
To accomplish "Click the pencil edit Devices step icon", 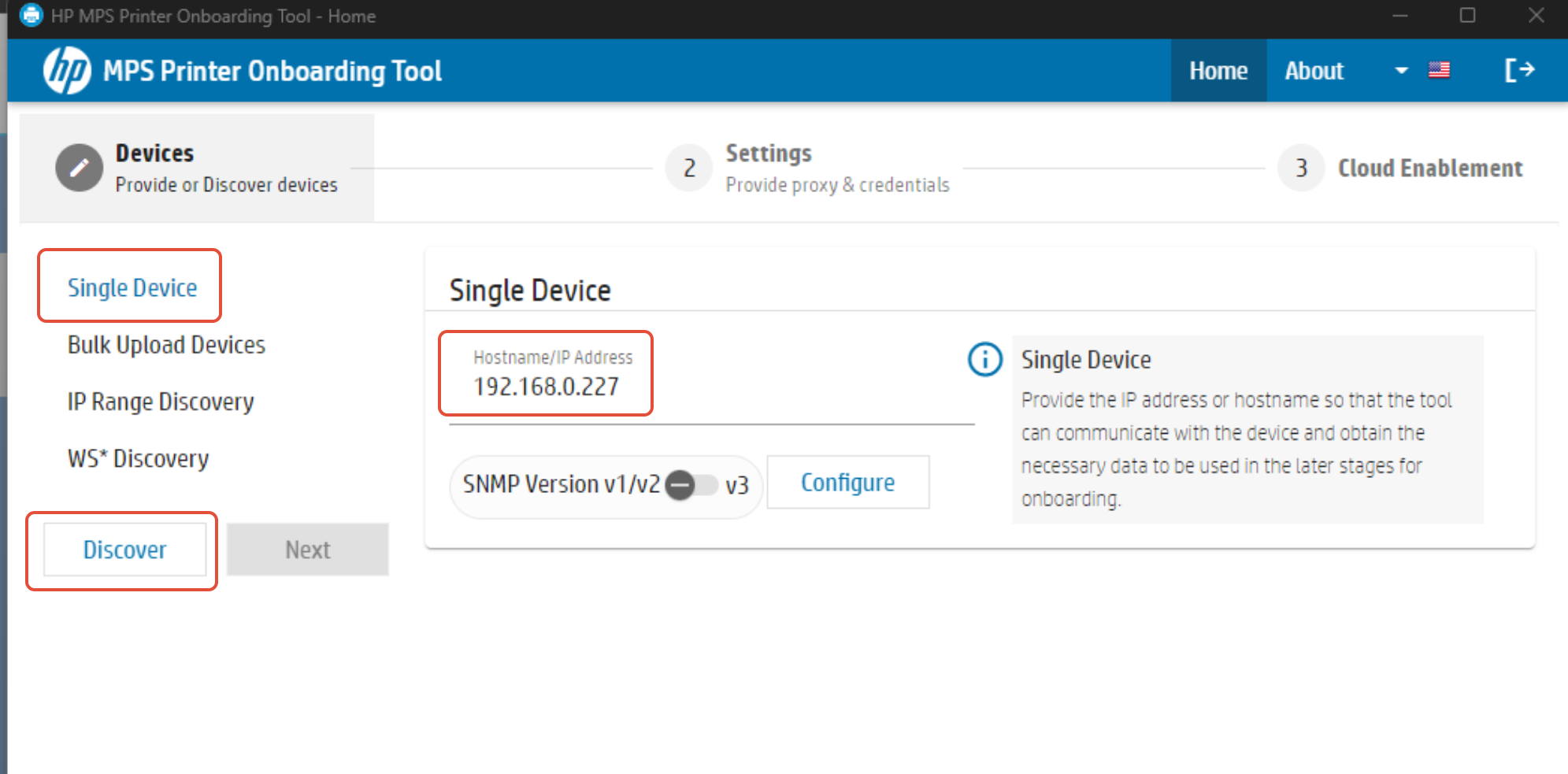I will pos(79,168).
